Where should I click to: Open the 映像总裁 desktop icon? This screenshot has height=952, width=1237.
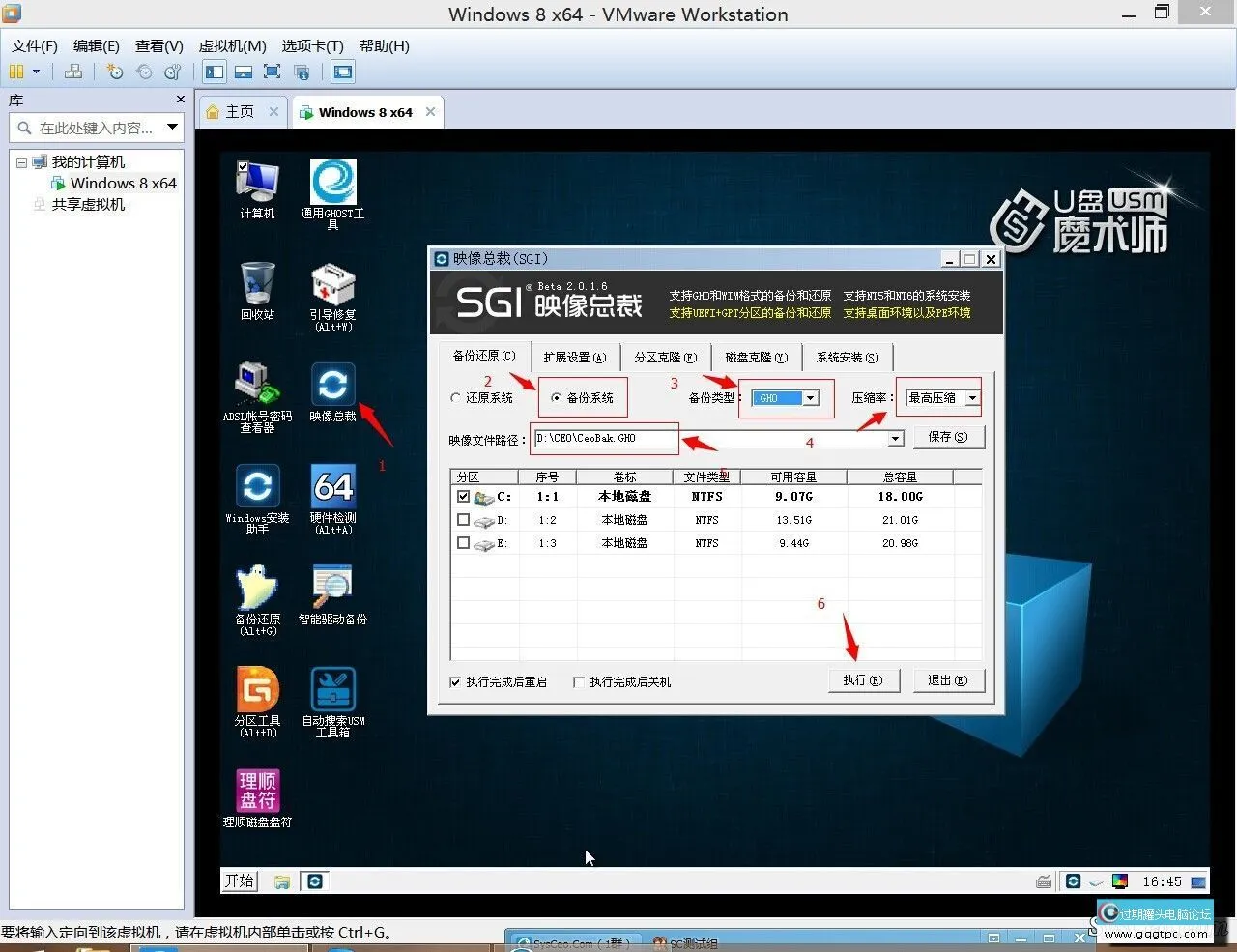click(332, 386)
